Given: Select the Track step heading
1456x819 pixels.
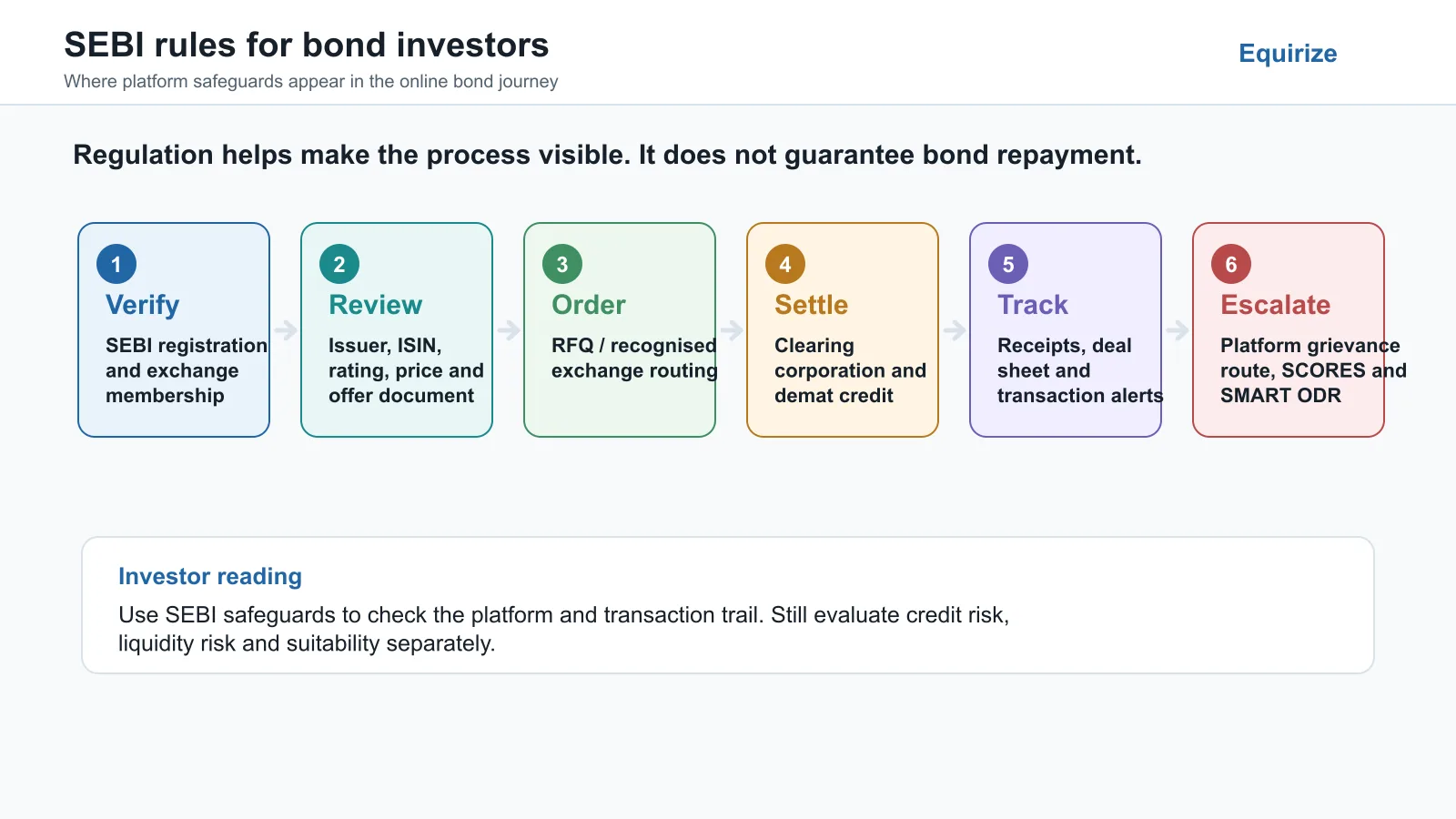Looking at the screenshot, I should click(1033, 305).
